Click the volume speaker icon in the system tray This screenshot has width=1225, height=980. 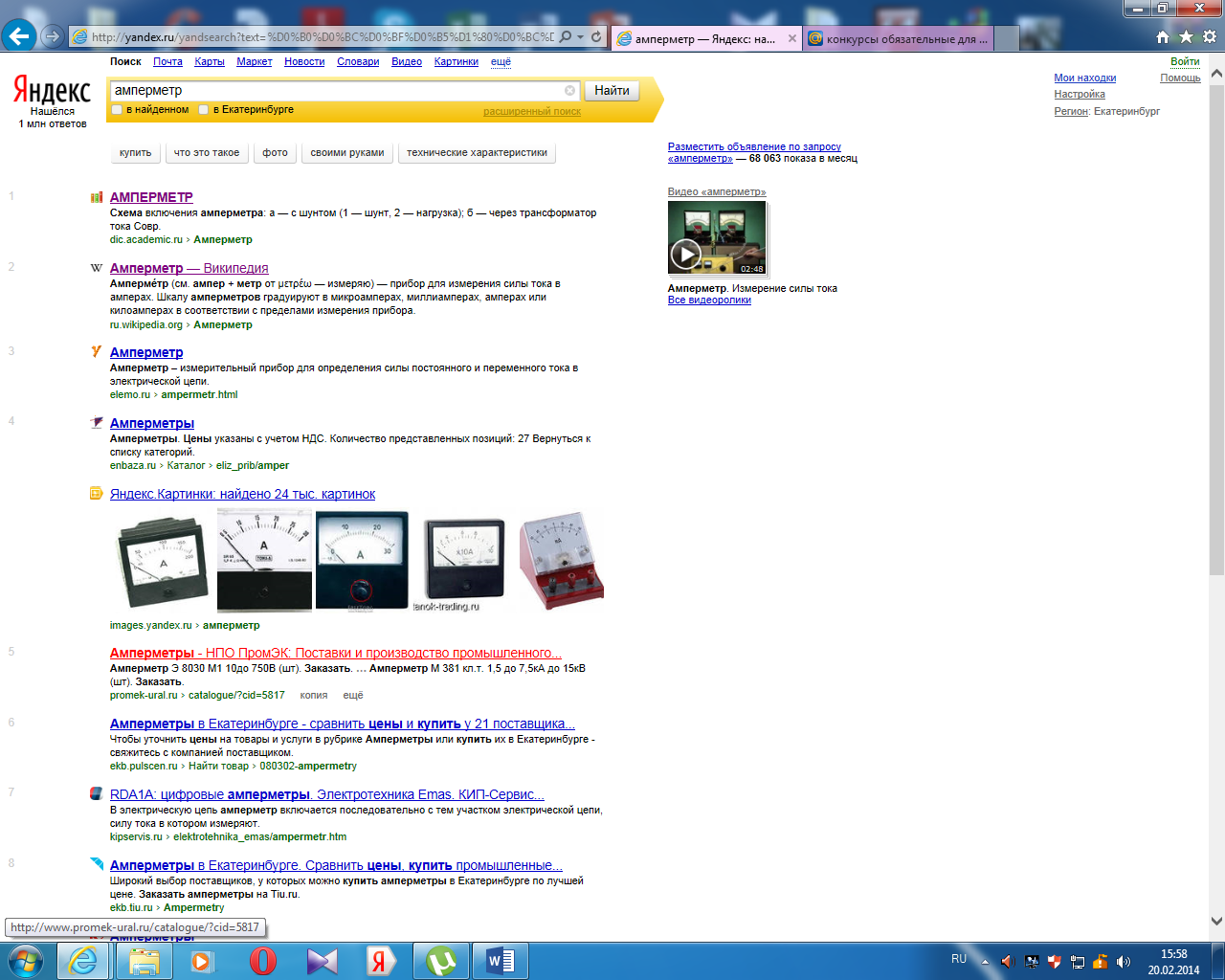[x=1124, y=961]
